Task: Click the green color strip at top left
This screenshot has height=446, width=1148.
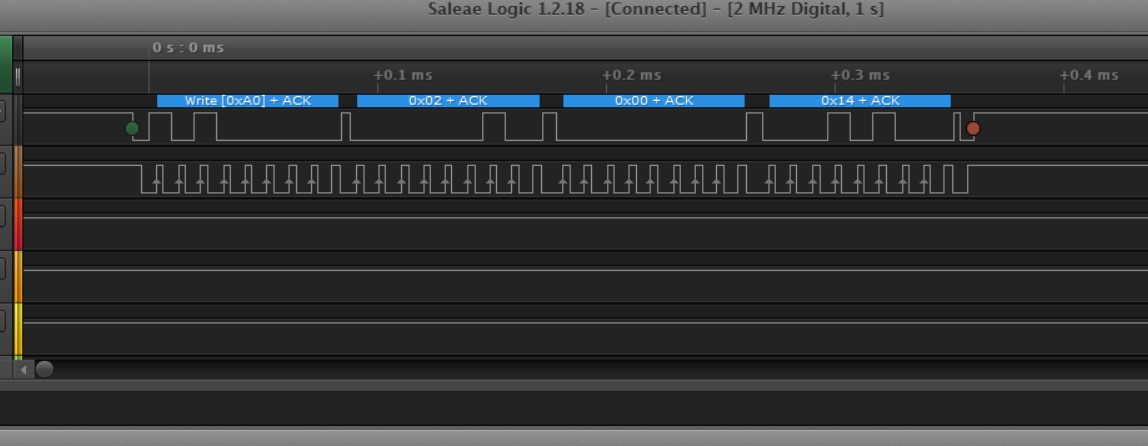Action: click(6, 64)
